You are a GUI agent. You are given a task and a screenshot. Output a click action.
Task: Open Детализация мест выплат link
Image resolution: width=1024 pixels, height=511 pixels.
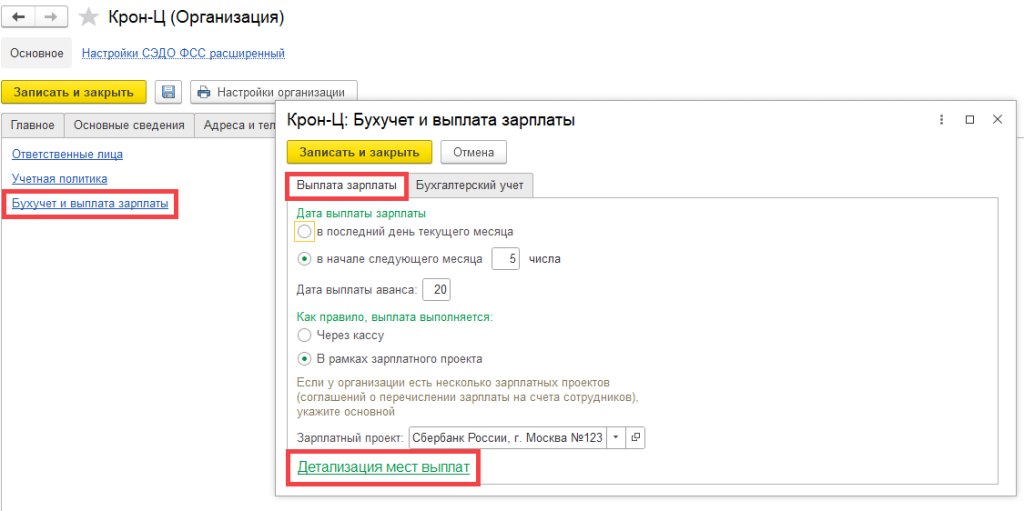(383, 467)
